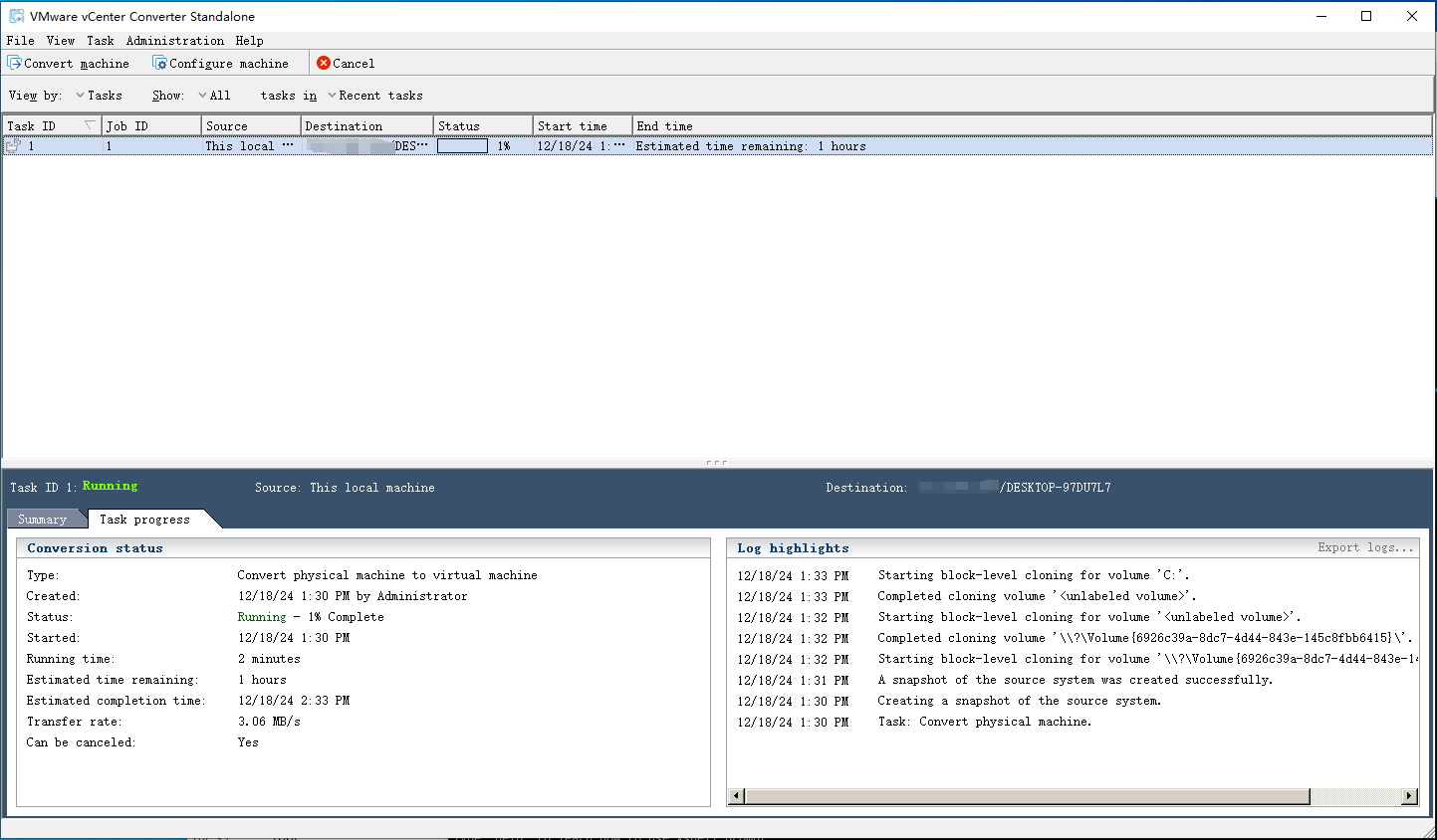The height and width of the screenshot is (840, 1437).
Task: Sort by Task ID column header
Action: point(52,125)
